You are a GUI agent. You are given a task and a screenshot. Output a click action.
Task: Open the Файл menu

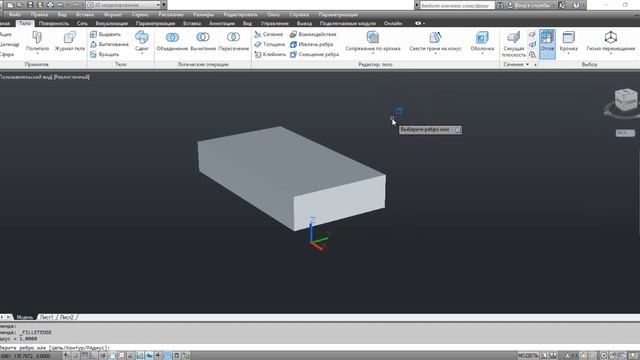[x=15, y=14]
